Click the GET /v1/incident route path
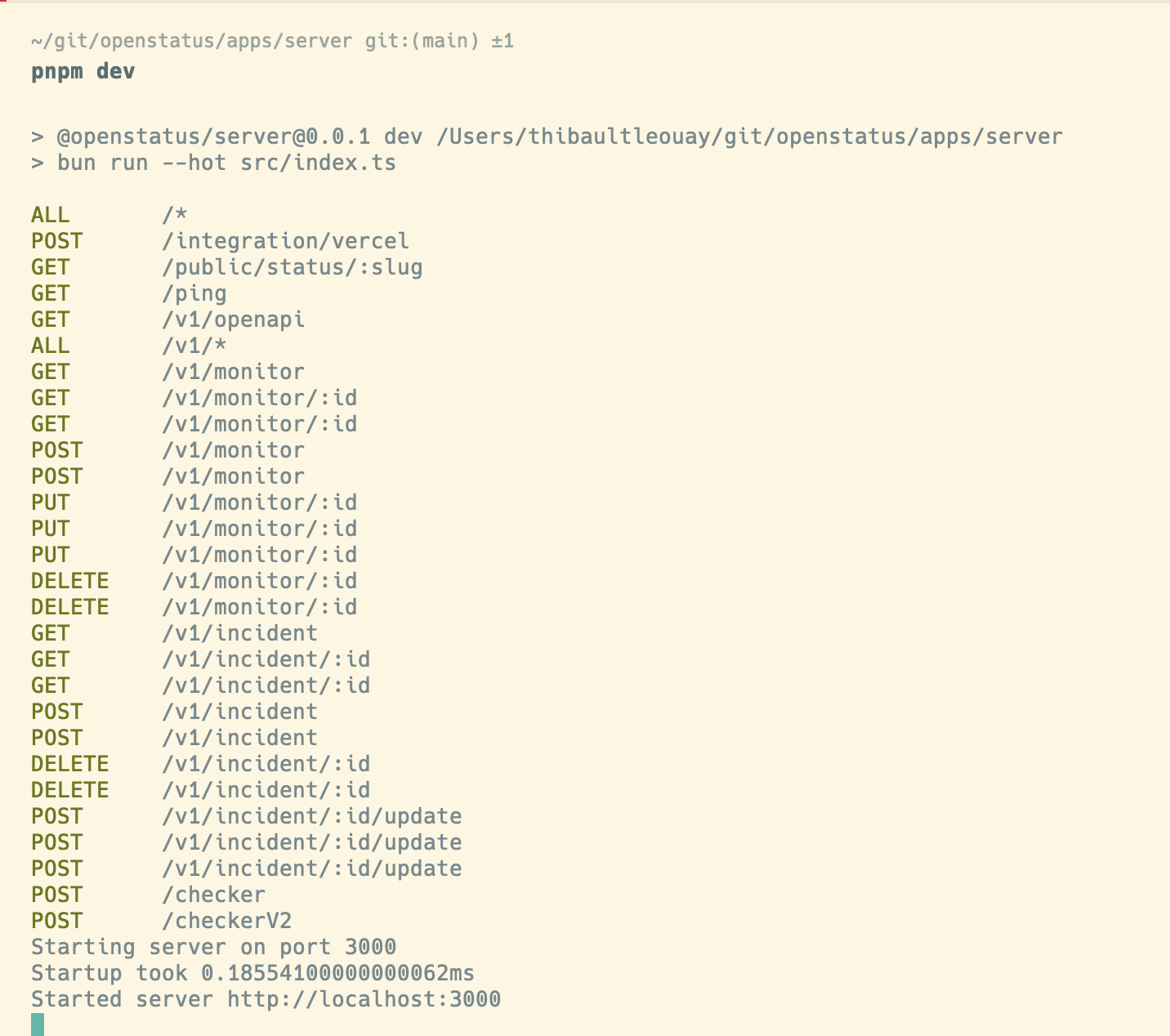Viewport: 1170px width, 1036px height. (x=239, y=633)
